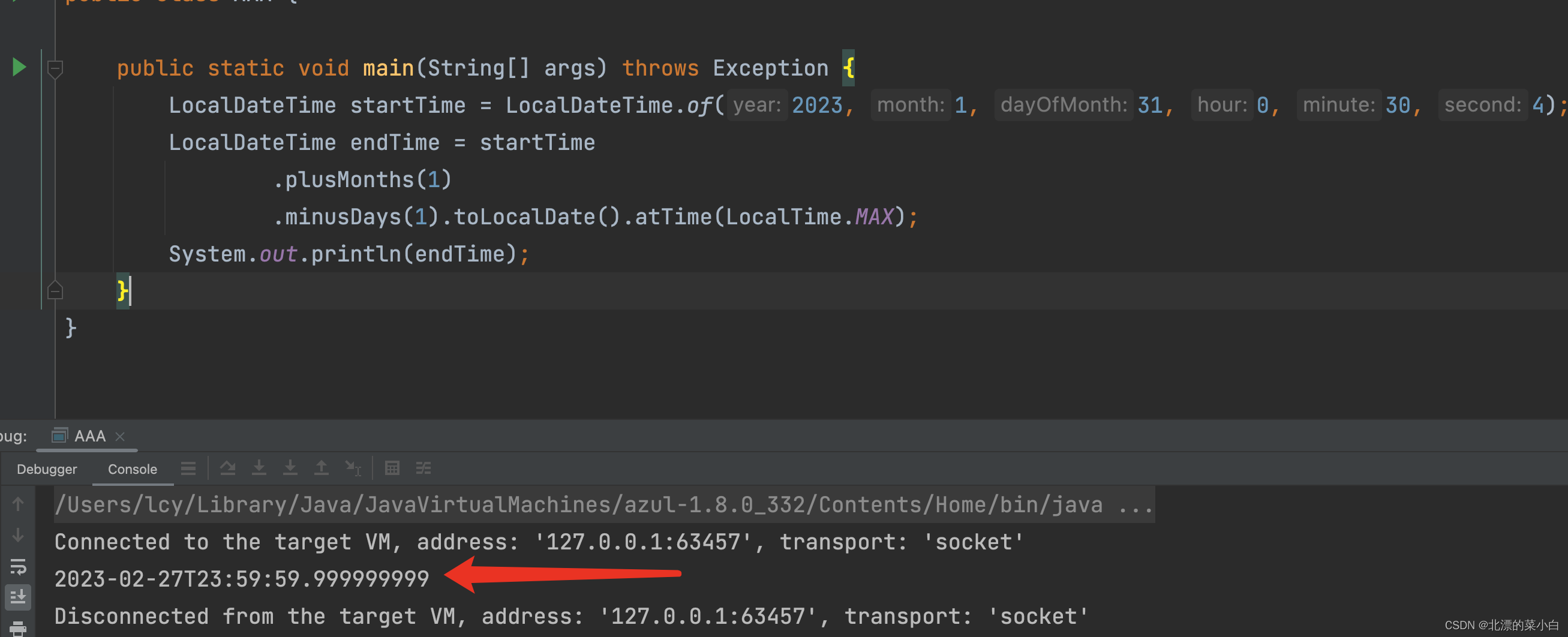Click 'main' method name
The image size is (1568, 637).
388,68
